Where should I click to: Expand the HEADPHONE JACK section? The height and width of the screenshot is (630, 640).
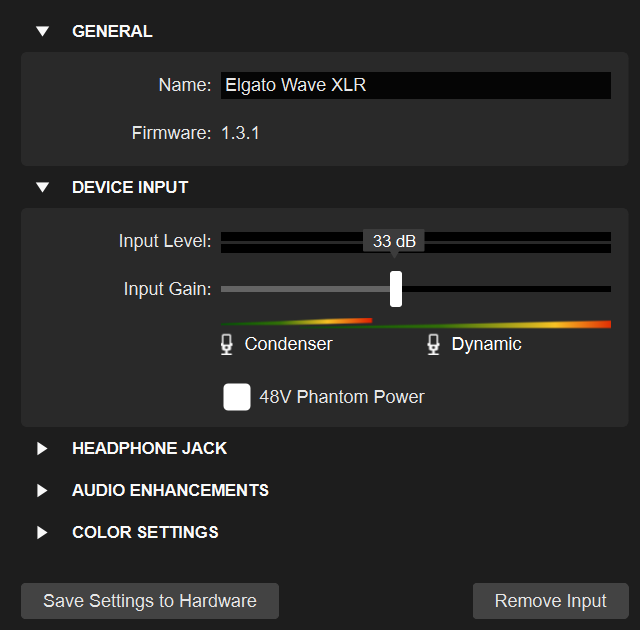[x=42, y=448]
